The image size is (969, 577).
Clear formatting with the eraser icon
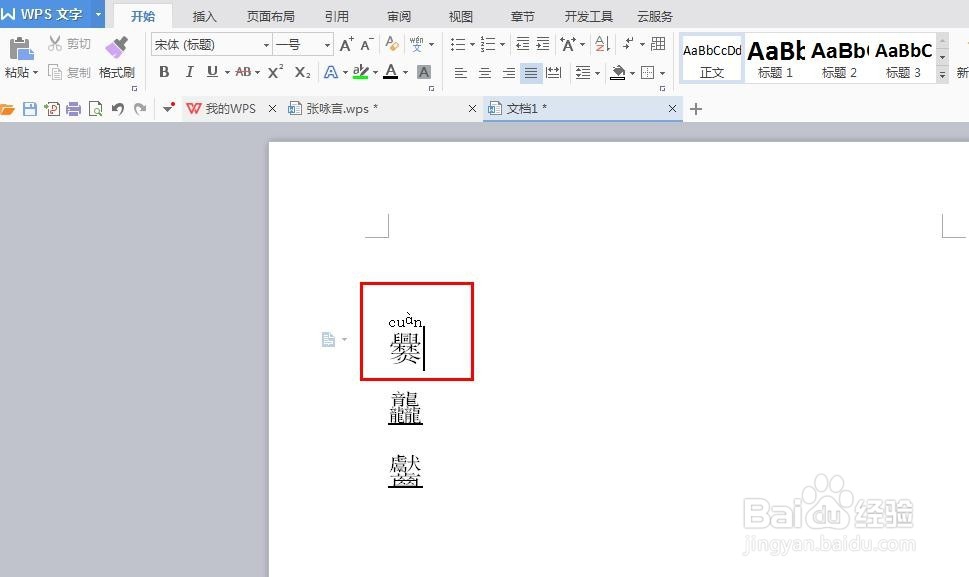pyautogui.click(x=392, y=44)
